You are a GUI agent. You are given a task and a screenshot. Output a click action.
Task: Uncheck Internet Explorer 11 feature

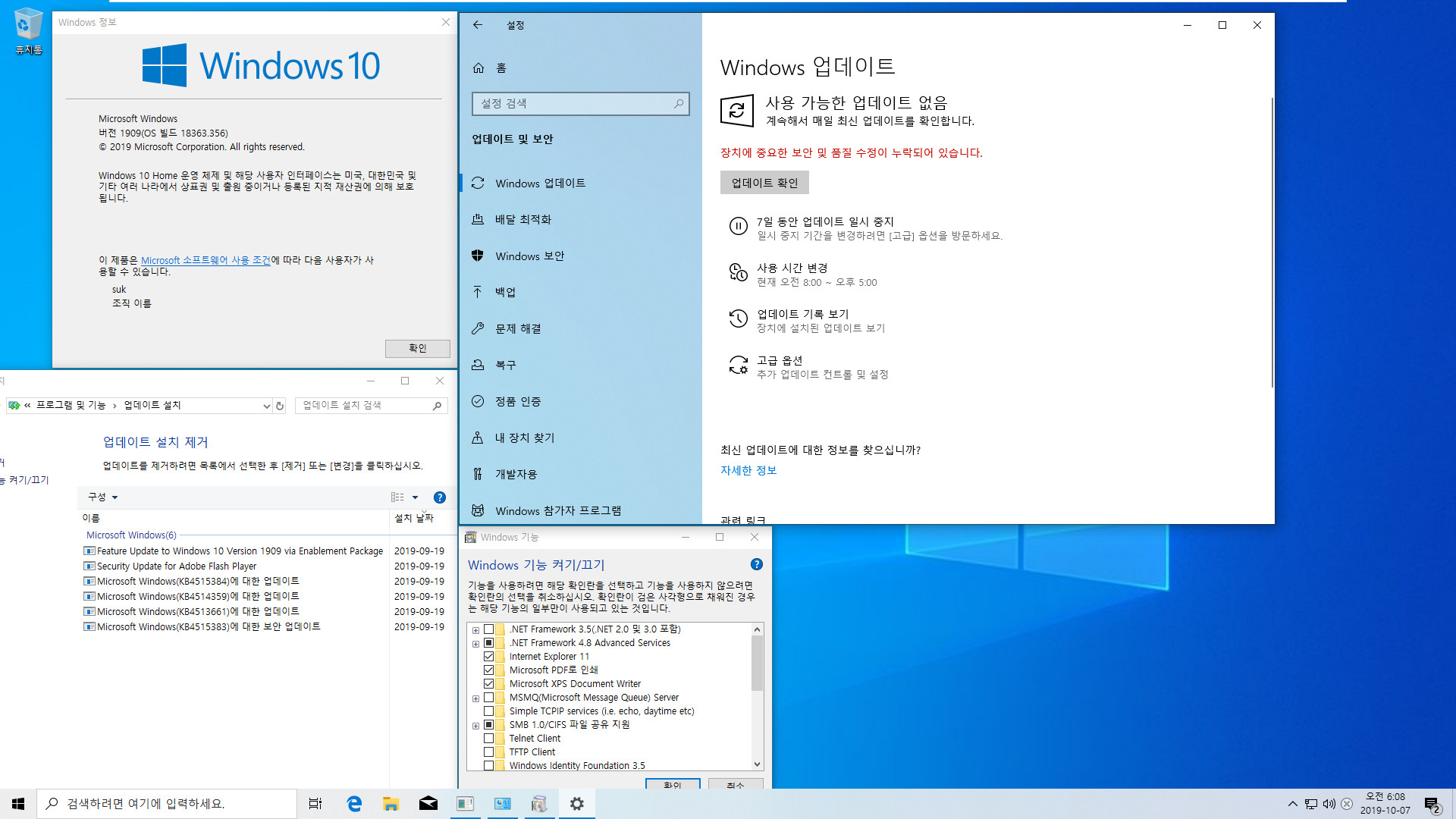point(489,657)
